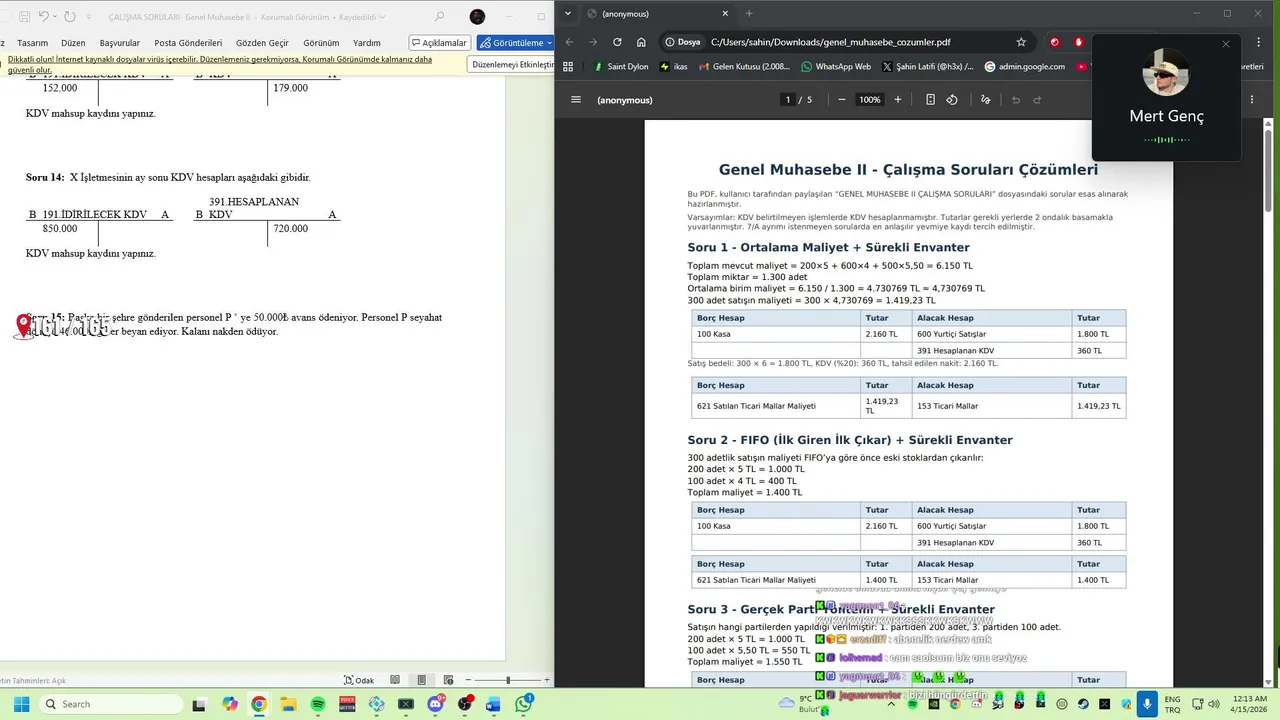Screen dimensions: 1280x720
Task: Click the PDF viewer vertical scrollbar
Action: (1269, 170)
